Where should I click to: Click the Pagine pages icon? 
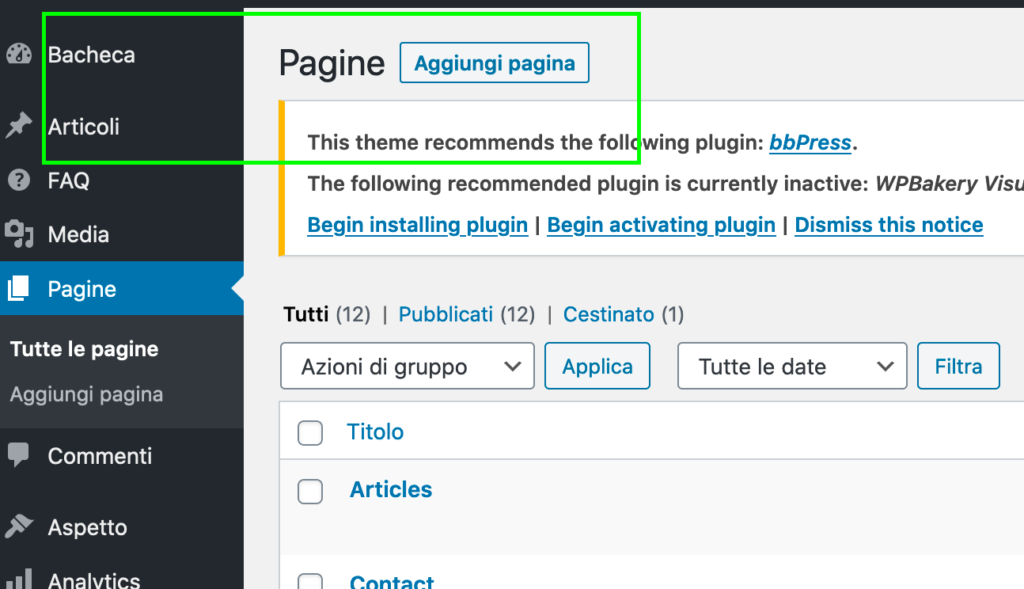[19, 289]
